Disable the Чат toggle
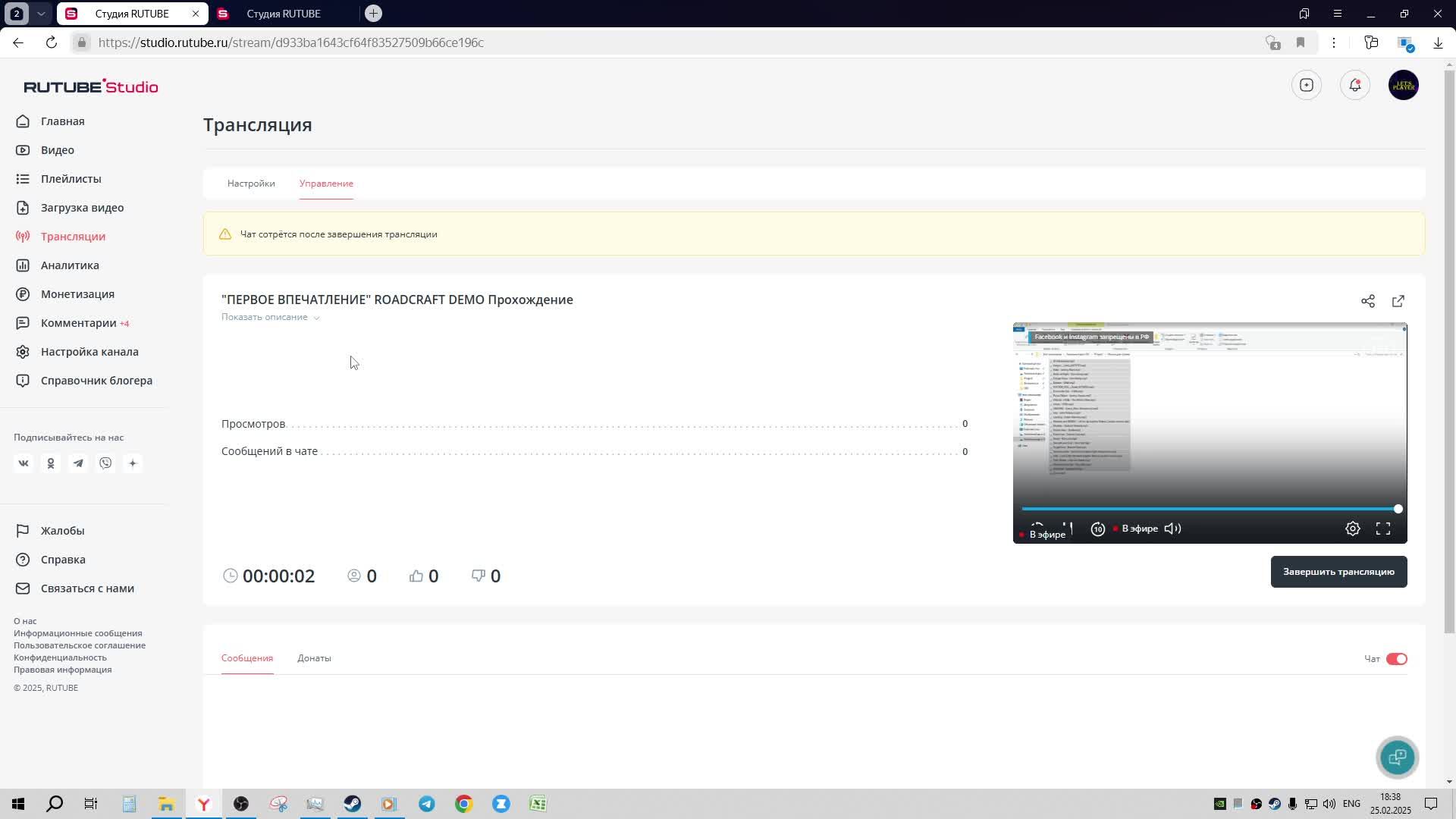This screenshot has height=819, width=1456. (x=1397, y=659)
